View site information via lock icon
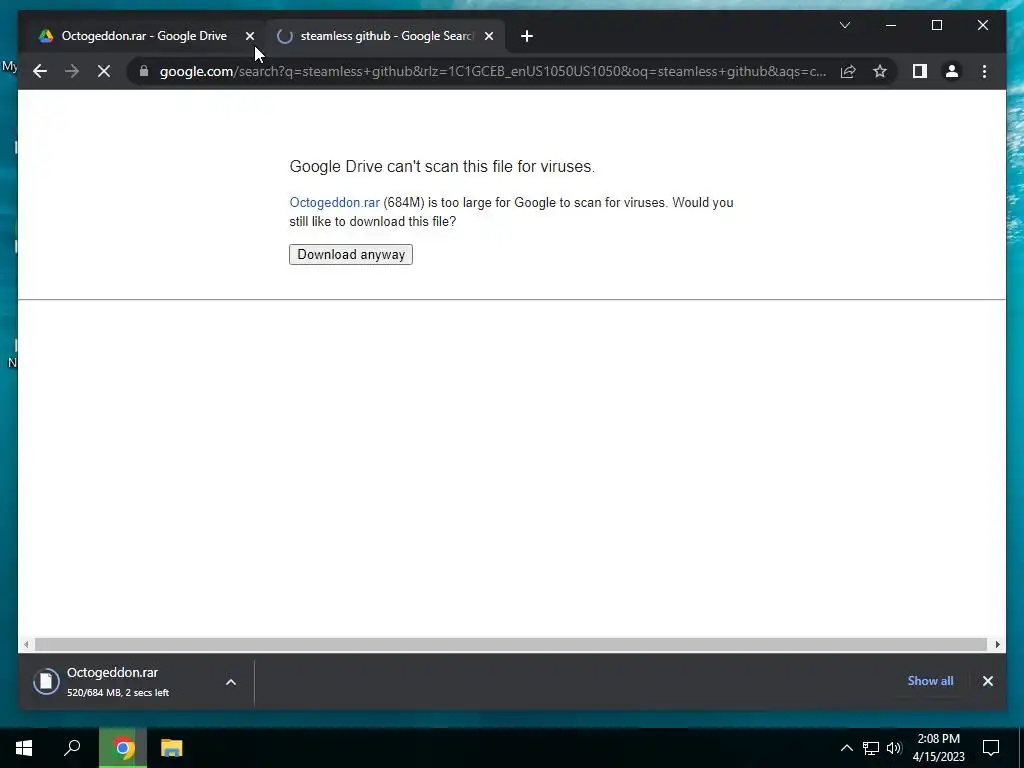Image resolution: width=1024 pixels, height=768 pixels. pos(144,71)
